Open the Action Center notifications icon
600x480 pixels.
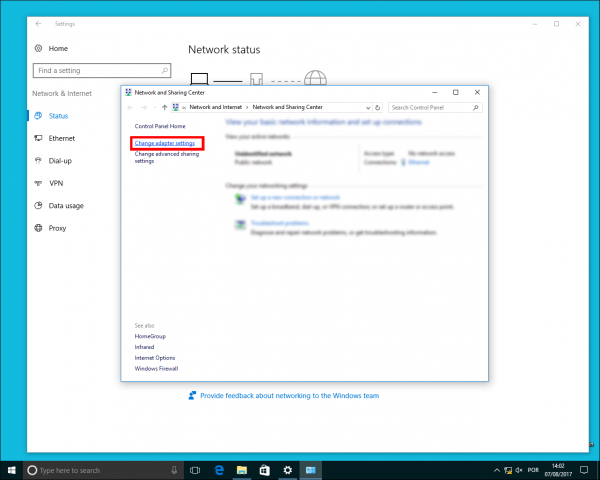[x=584, y=470]
